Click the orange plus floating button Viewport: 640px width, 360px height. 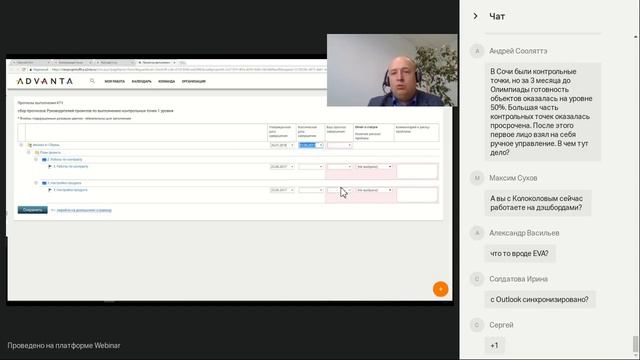[440, 289]
